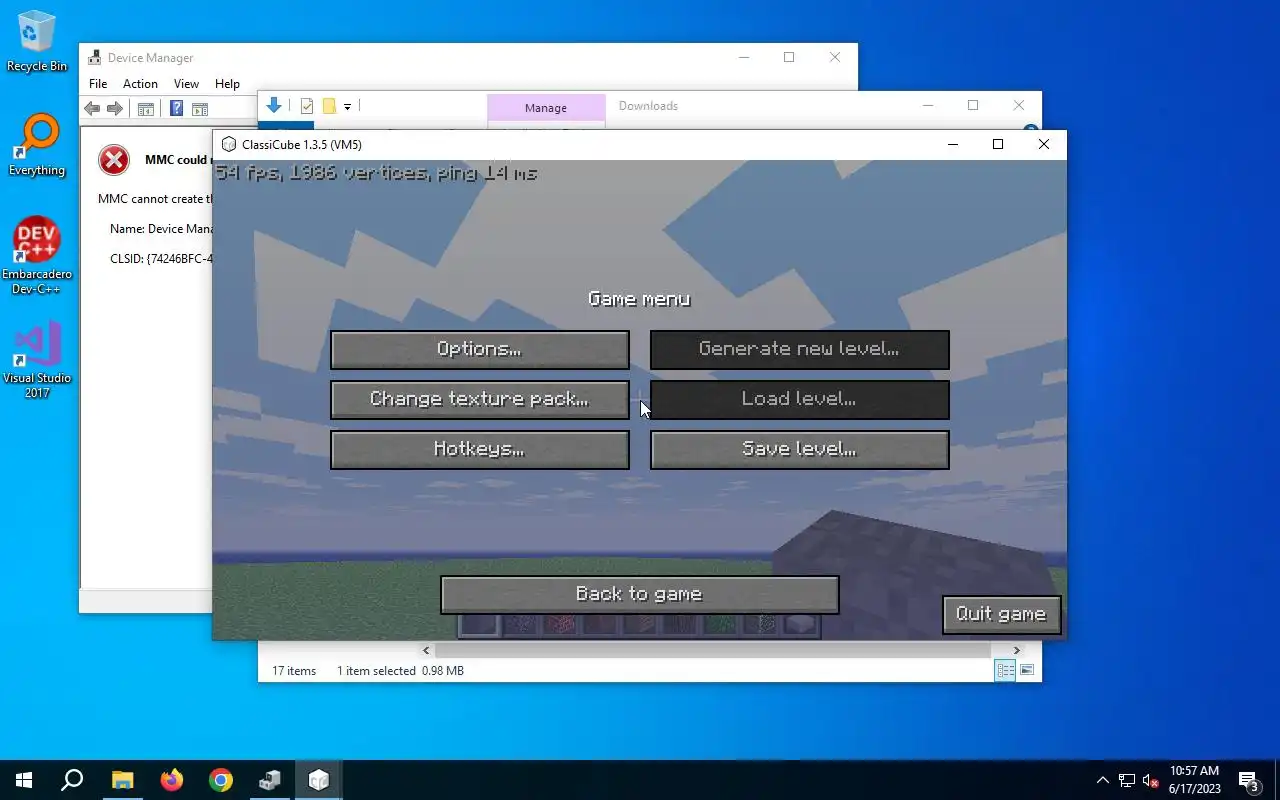Open Device Manager's View menu
Screen dimensions: 1280x800
click(186, 84)
